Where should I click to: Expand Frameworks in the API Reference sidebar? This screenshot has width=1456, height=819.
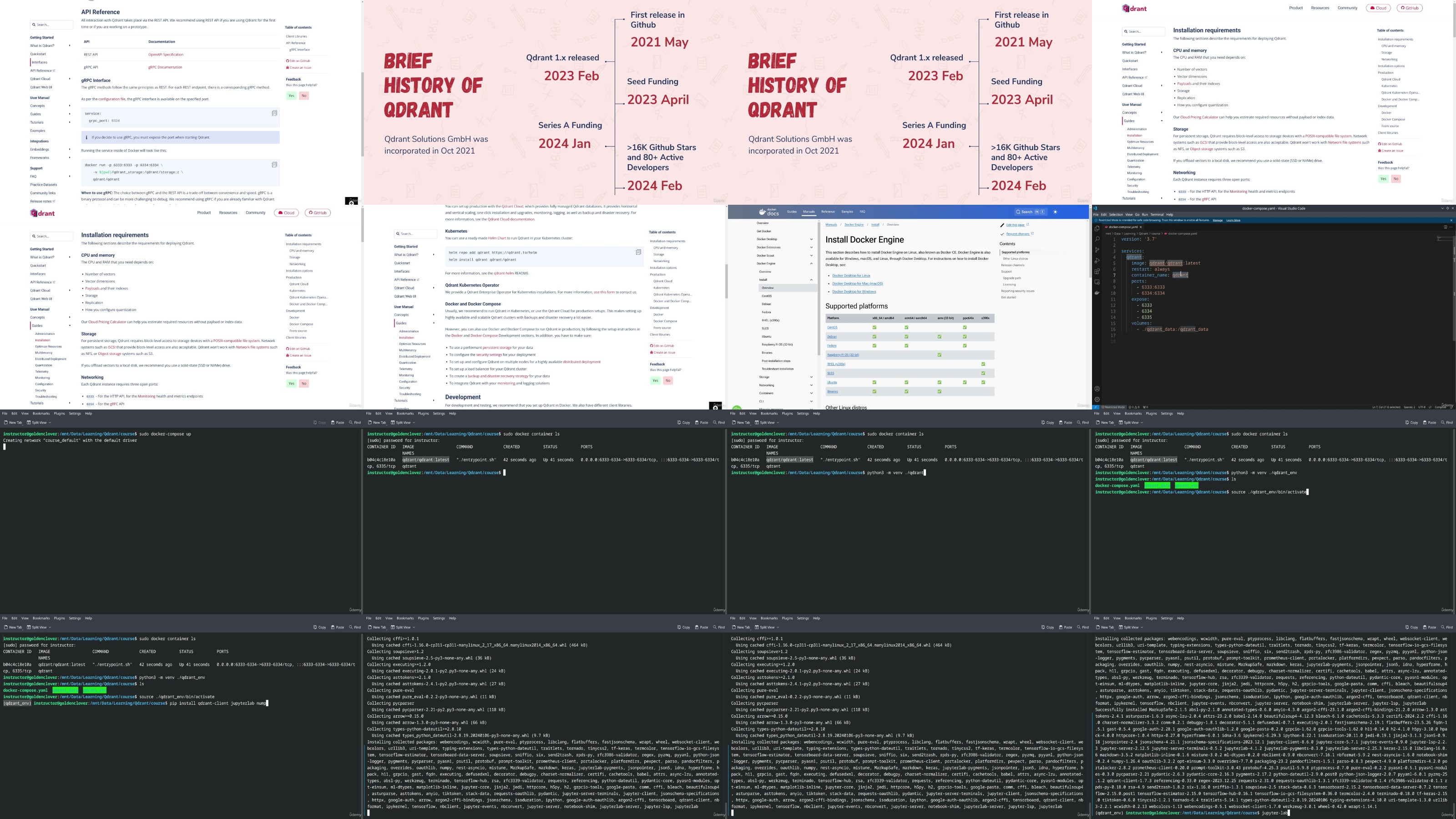(70, 158)
